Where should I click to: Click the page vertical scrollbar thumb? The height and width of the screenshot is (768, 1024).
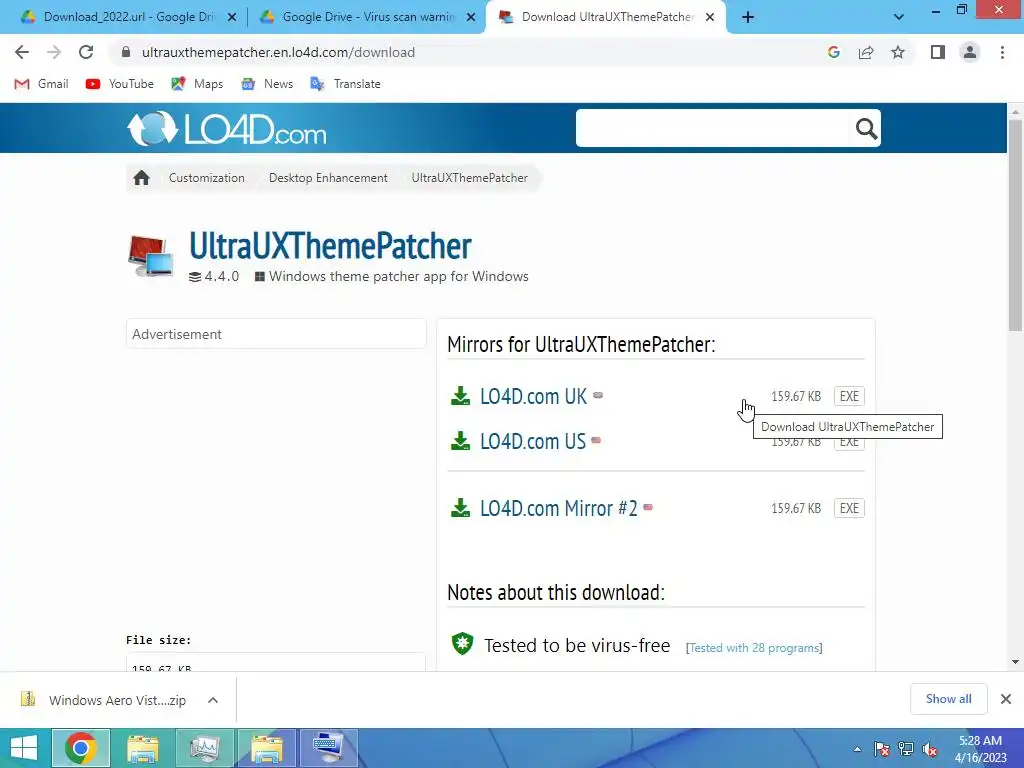click(x=1015, y=225)
